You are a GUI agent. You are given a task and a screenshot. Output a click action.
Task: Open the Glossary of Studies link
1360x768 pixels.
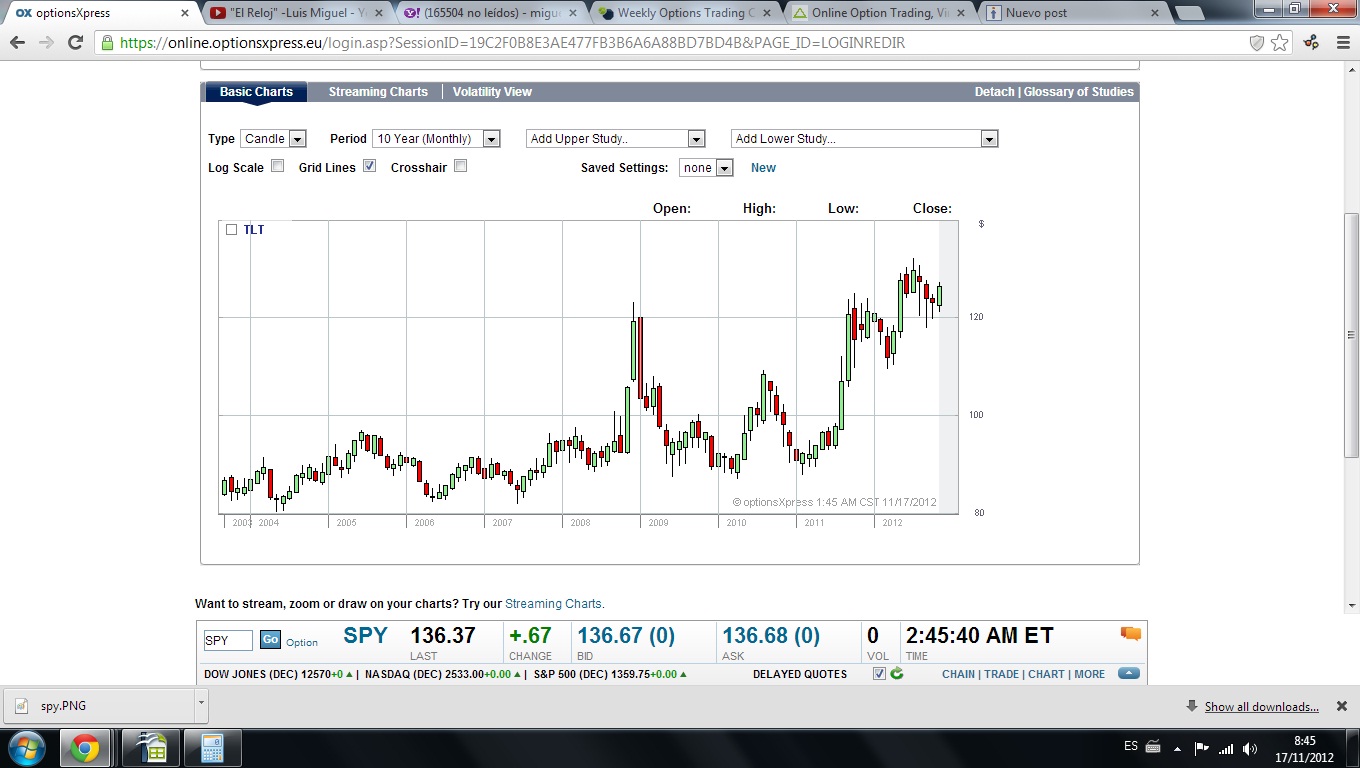coord(1079,92)
